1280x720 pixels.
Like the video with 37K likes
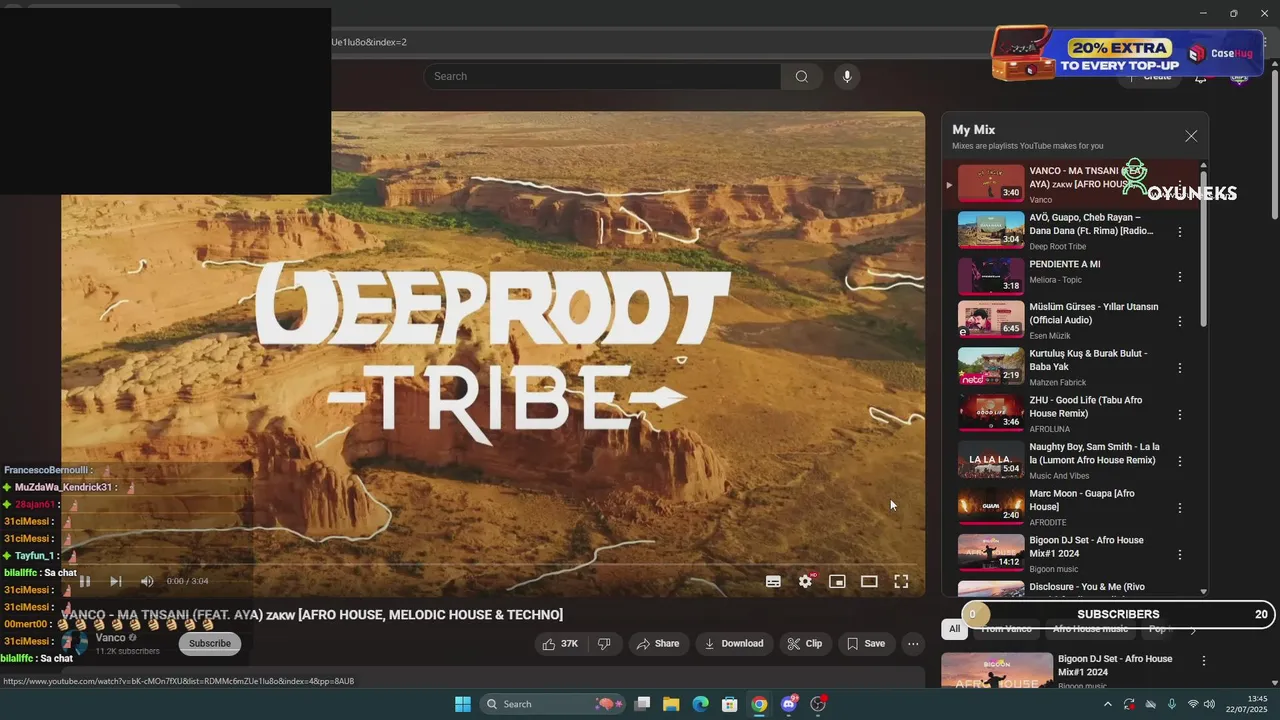click(x=560, y=644)
